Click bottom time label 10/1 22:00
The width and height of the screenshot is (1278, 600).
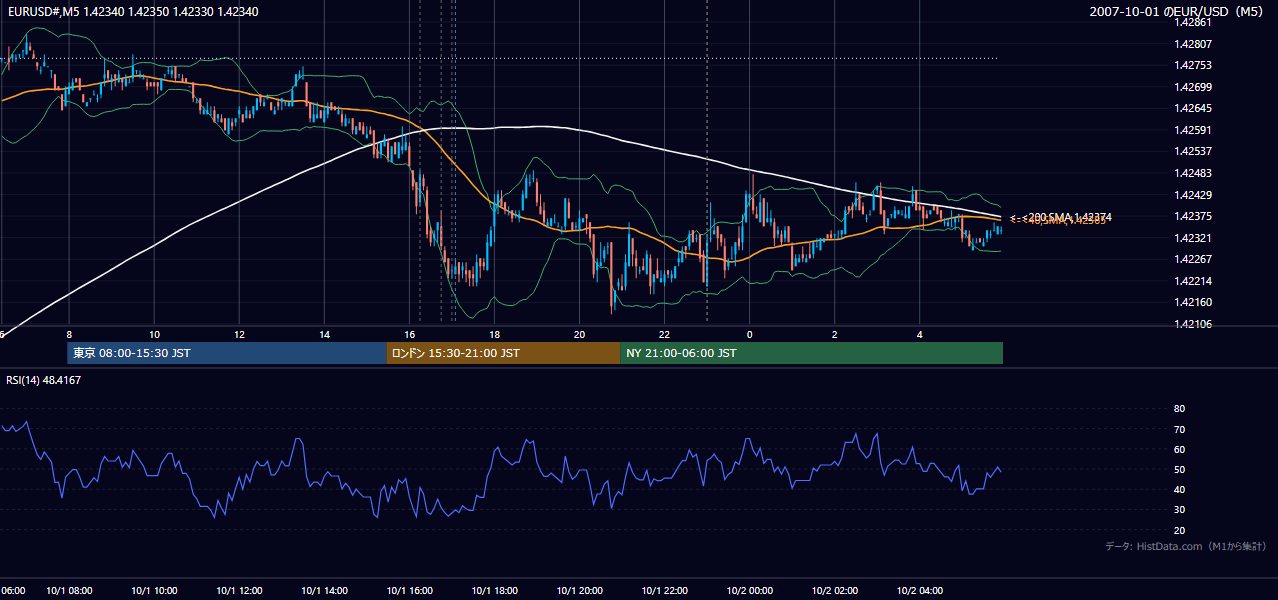665,591
